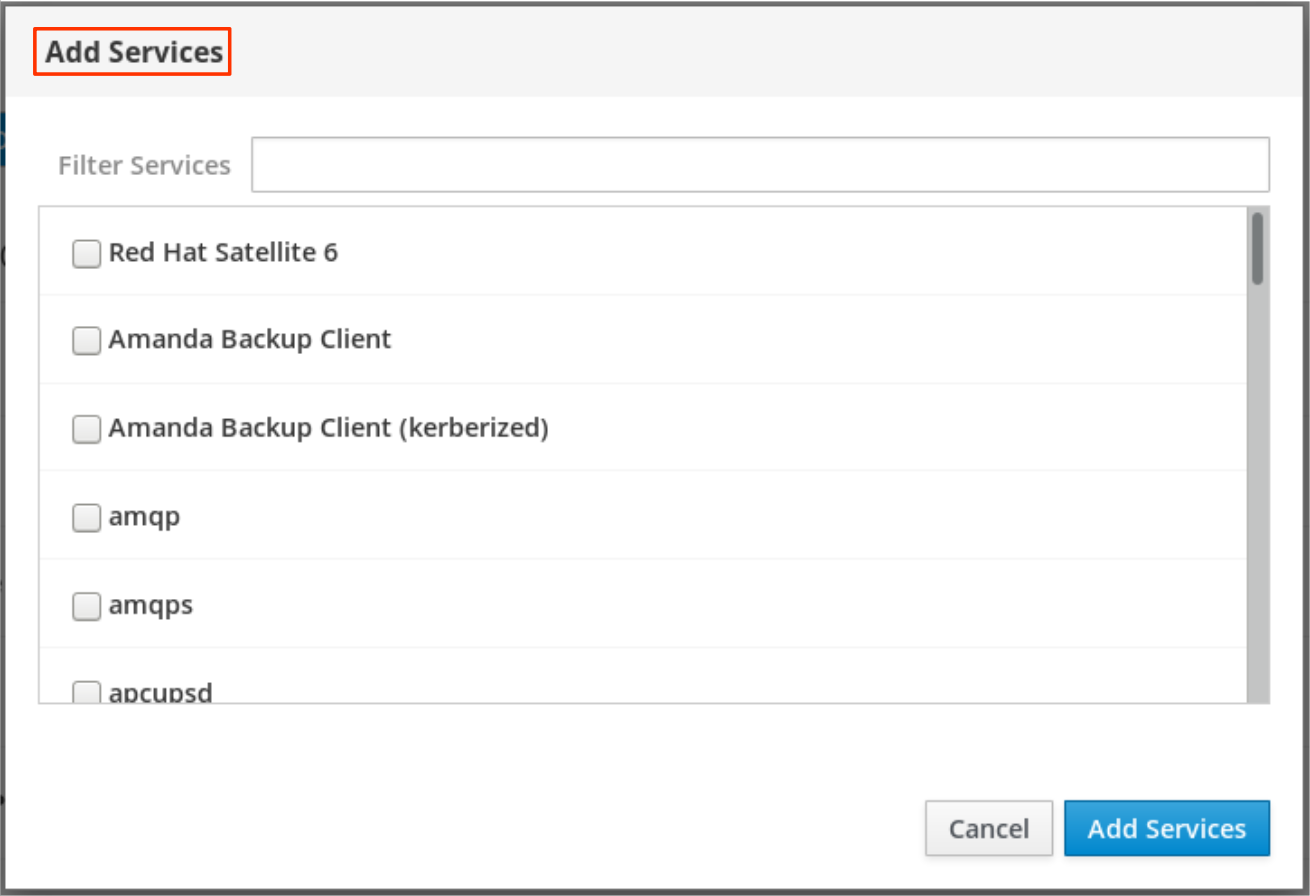Check the Red Hat Satellite 6 checkbox
Screen dimensions: 1310x896
pyautogui.click(x=87, y=254)
